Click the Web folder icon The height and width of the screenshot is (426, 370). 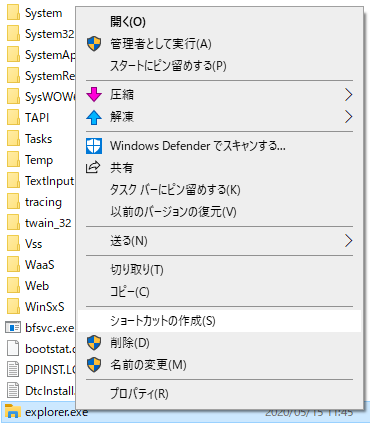coord(13,285)
